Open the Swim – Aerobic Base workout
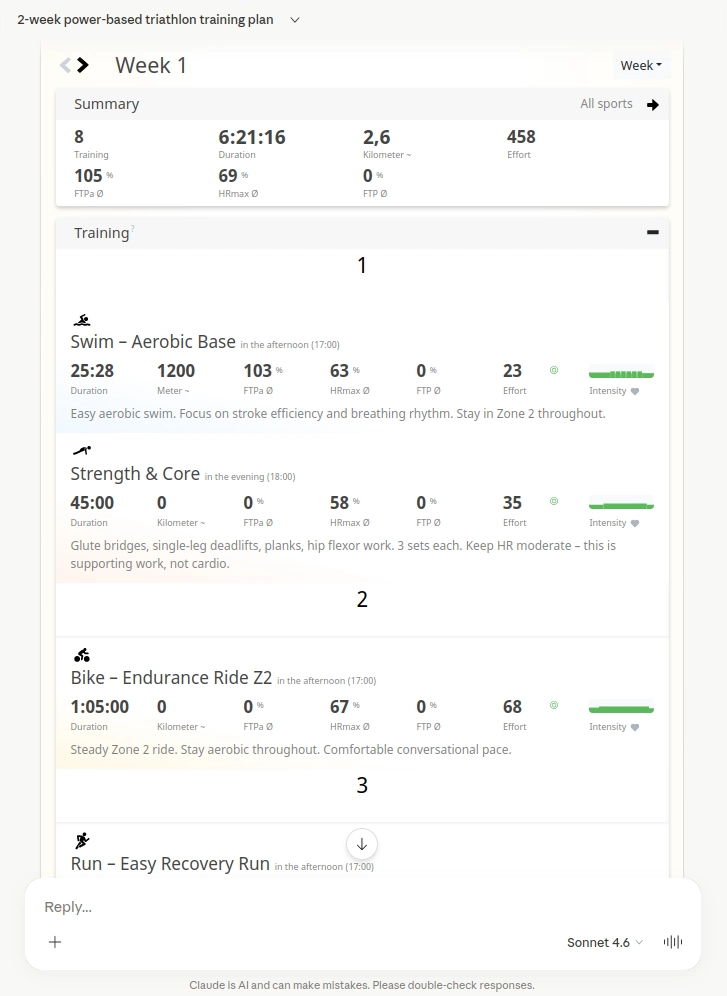Viewport: 727px width, 996px height. pos(153,342)
